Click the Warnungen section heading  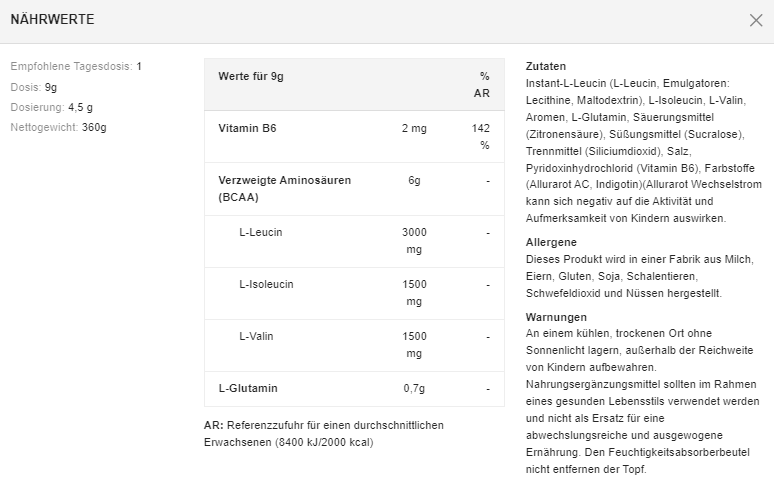[x=556, y=317]
